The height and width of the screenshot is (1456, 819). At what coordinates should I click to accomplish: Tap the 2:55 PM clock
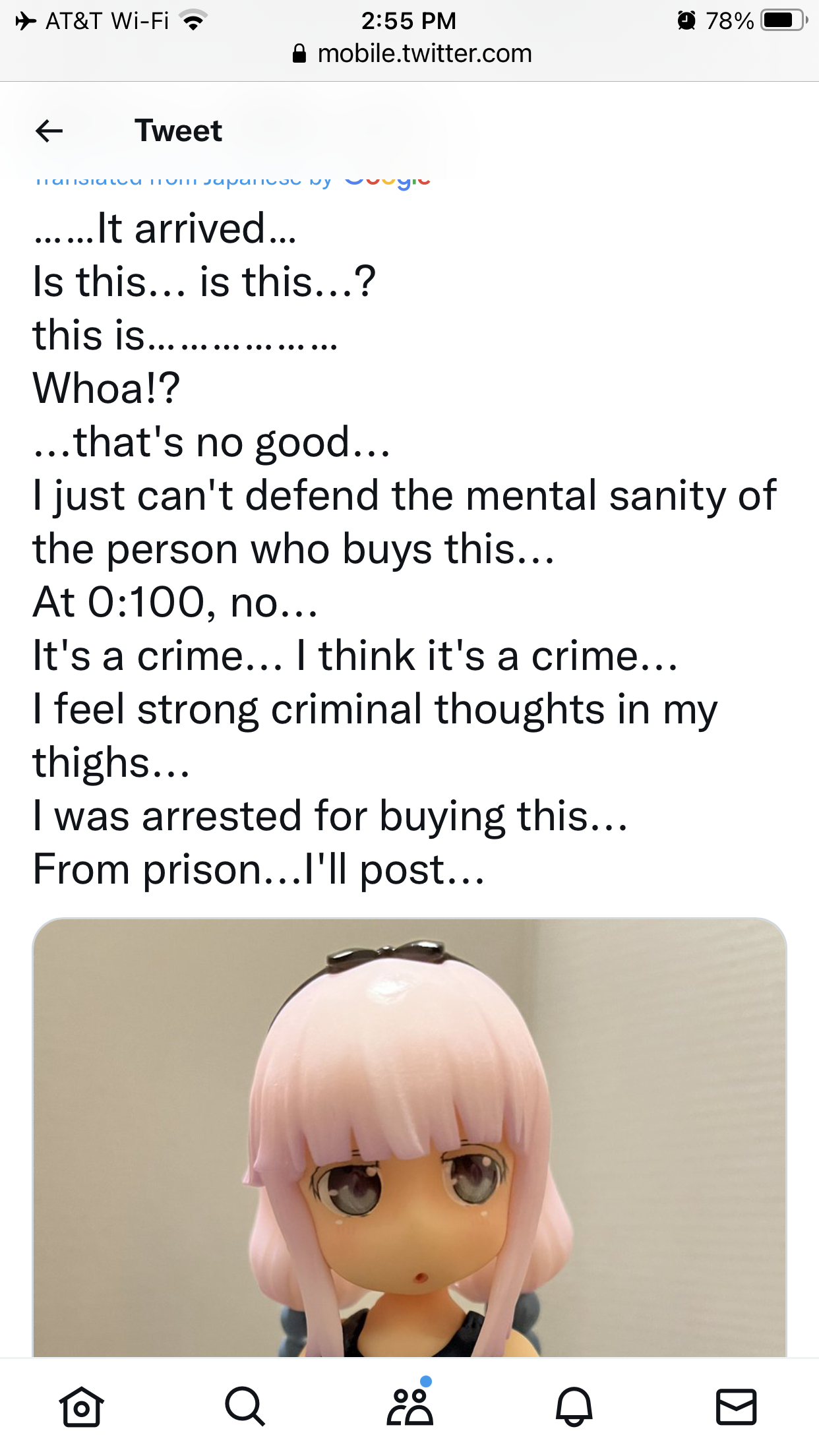(409, 21)
